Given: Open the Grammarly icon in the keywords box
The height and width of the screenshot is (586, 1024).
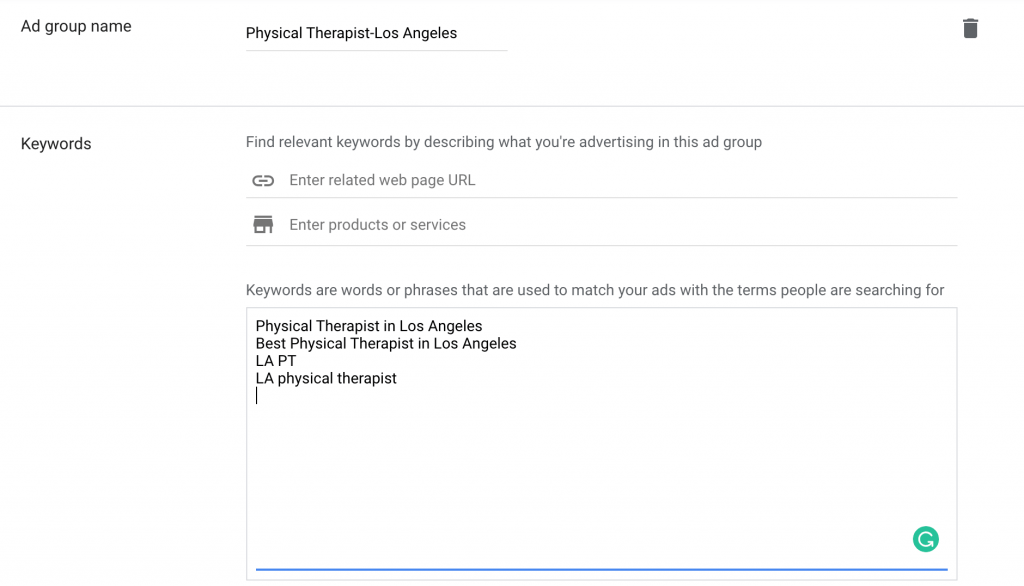Looking at the screenshot, I should tap(925, 539).
